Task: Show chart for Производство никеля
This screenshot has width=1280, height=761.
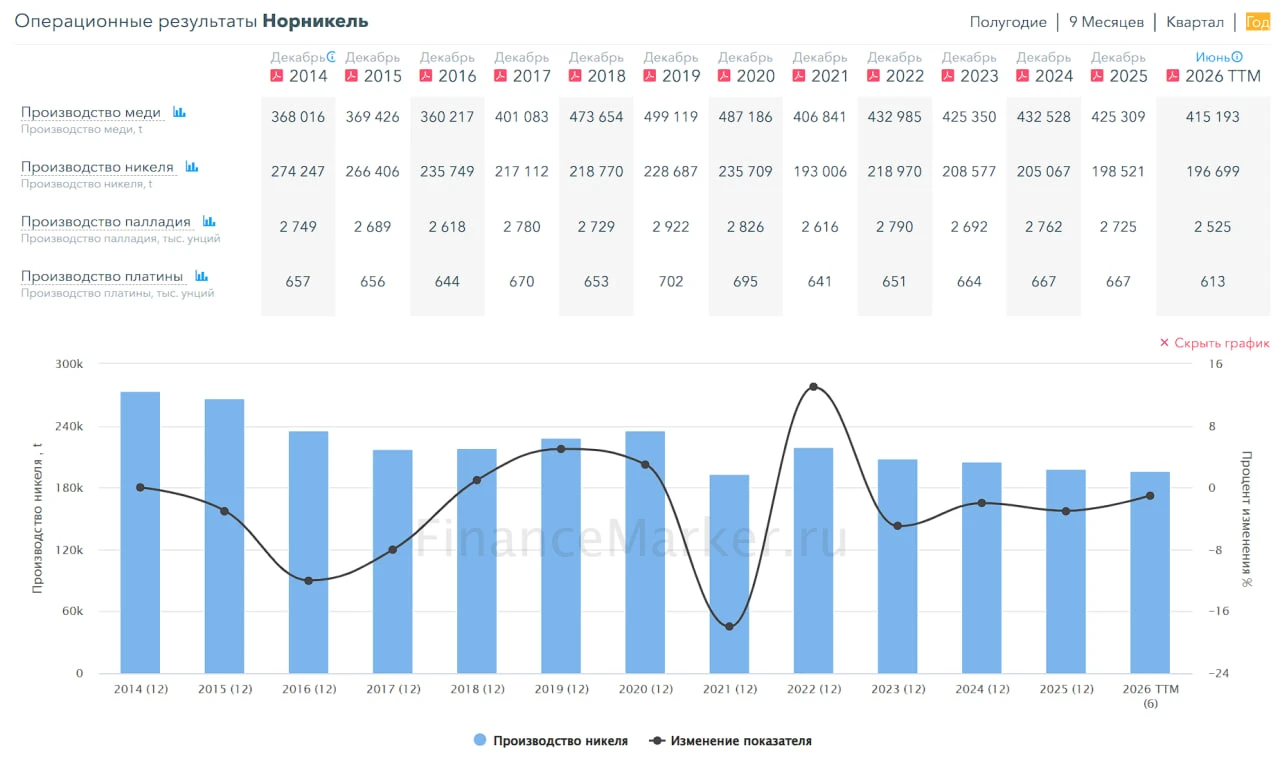Action: tap(192, 168)
